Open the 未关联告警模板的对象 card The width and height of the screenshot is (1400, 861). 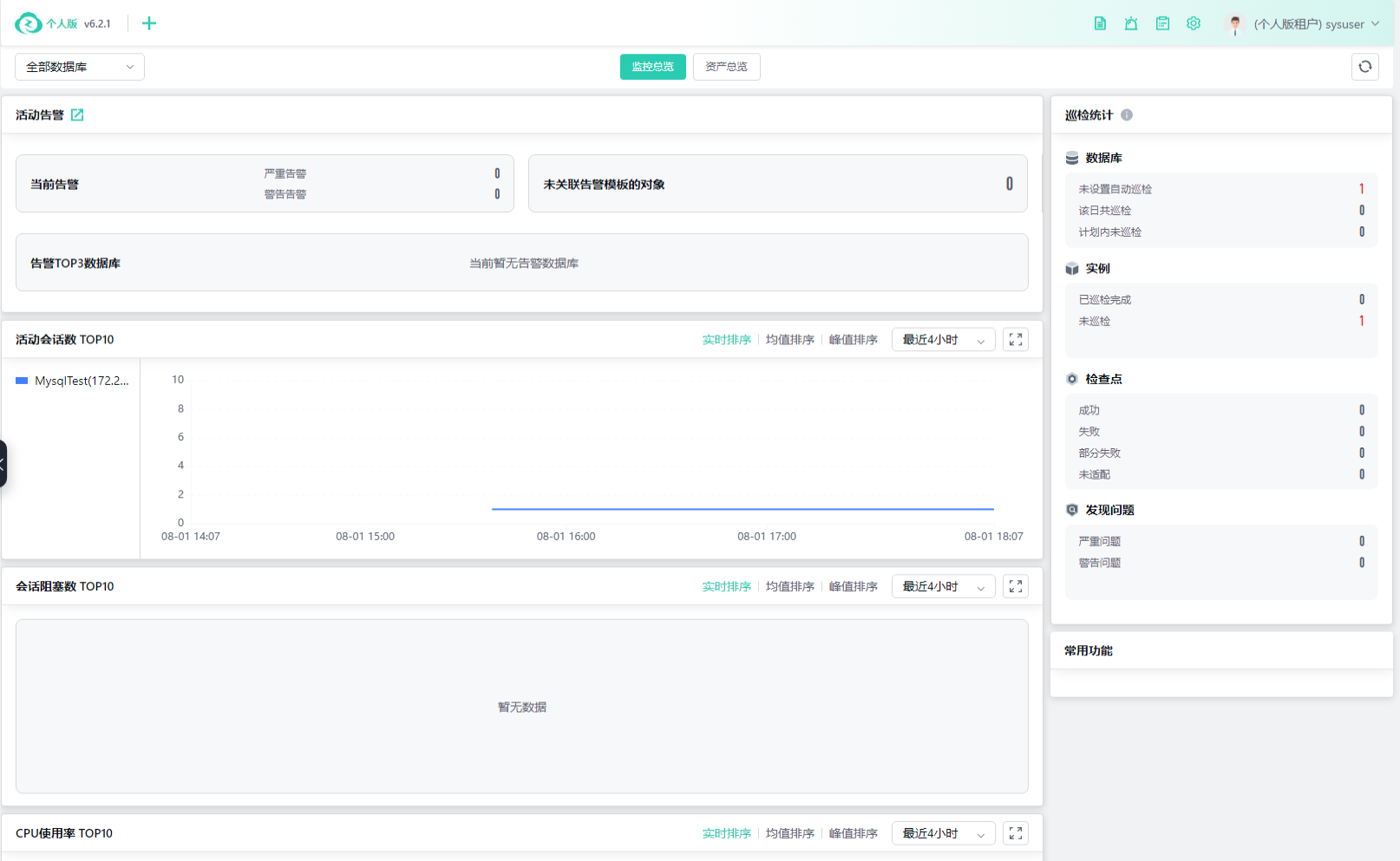click(778, 184)
